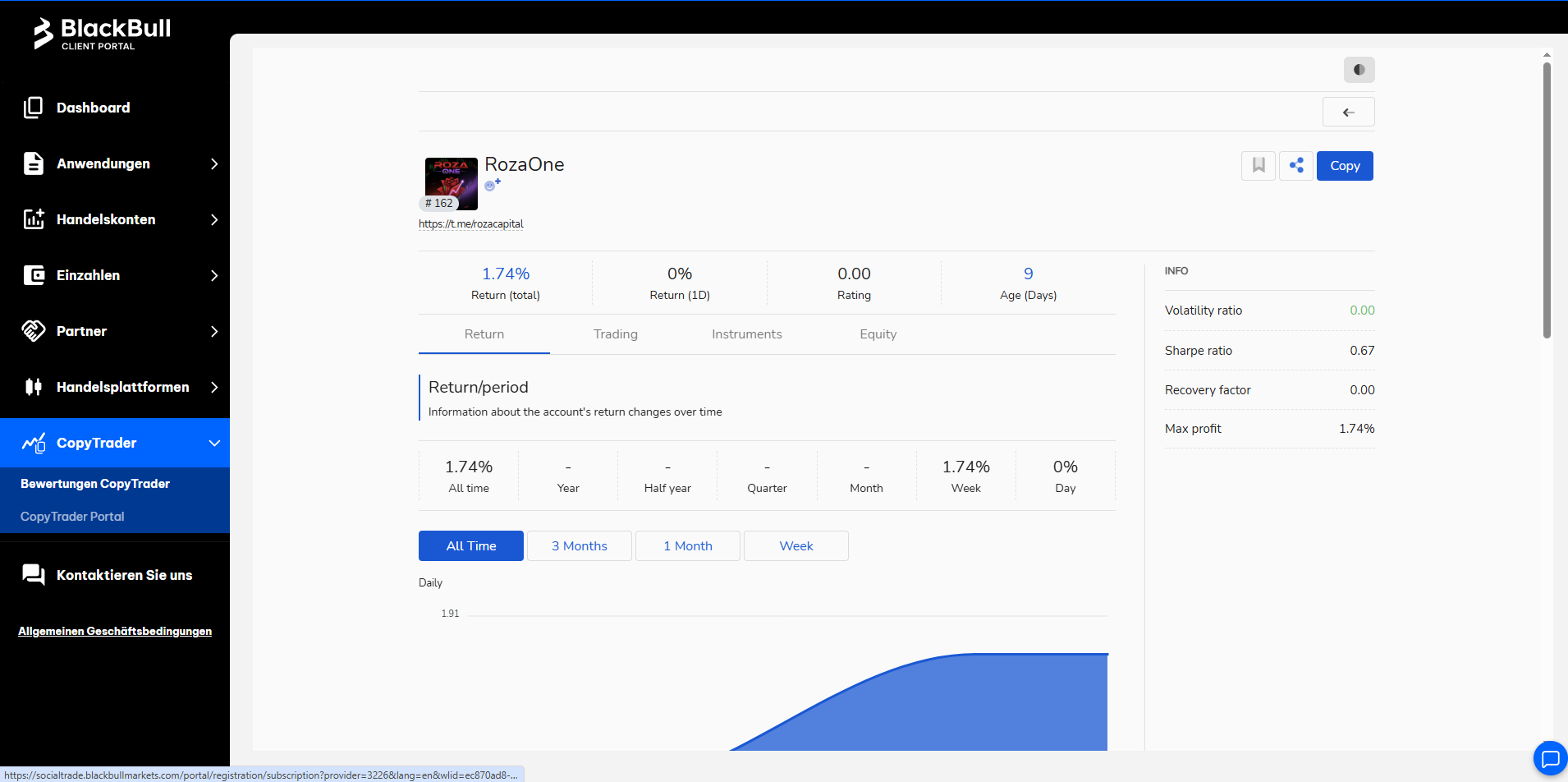Expand the Einzahlen submenu chevron
The width and height of the screenshot is (1568, 782).
(x=214, y=275)
